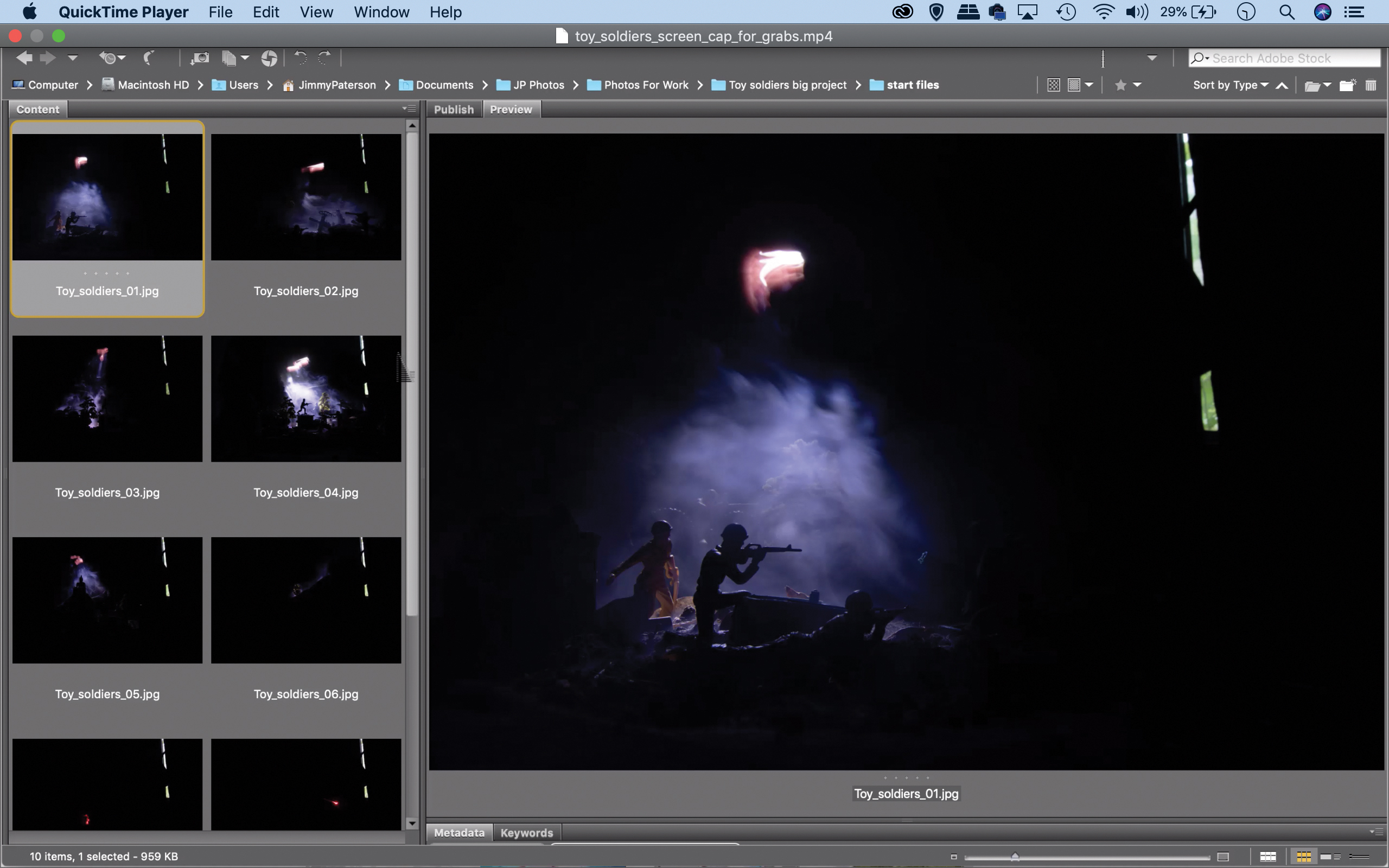Open the Sort by Type dropdown

1230,85
